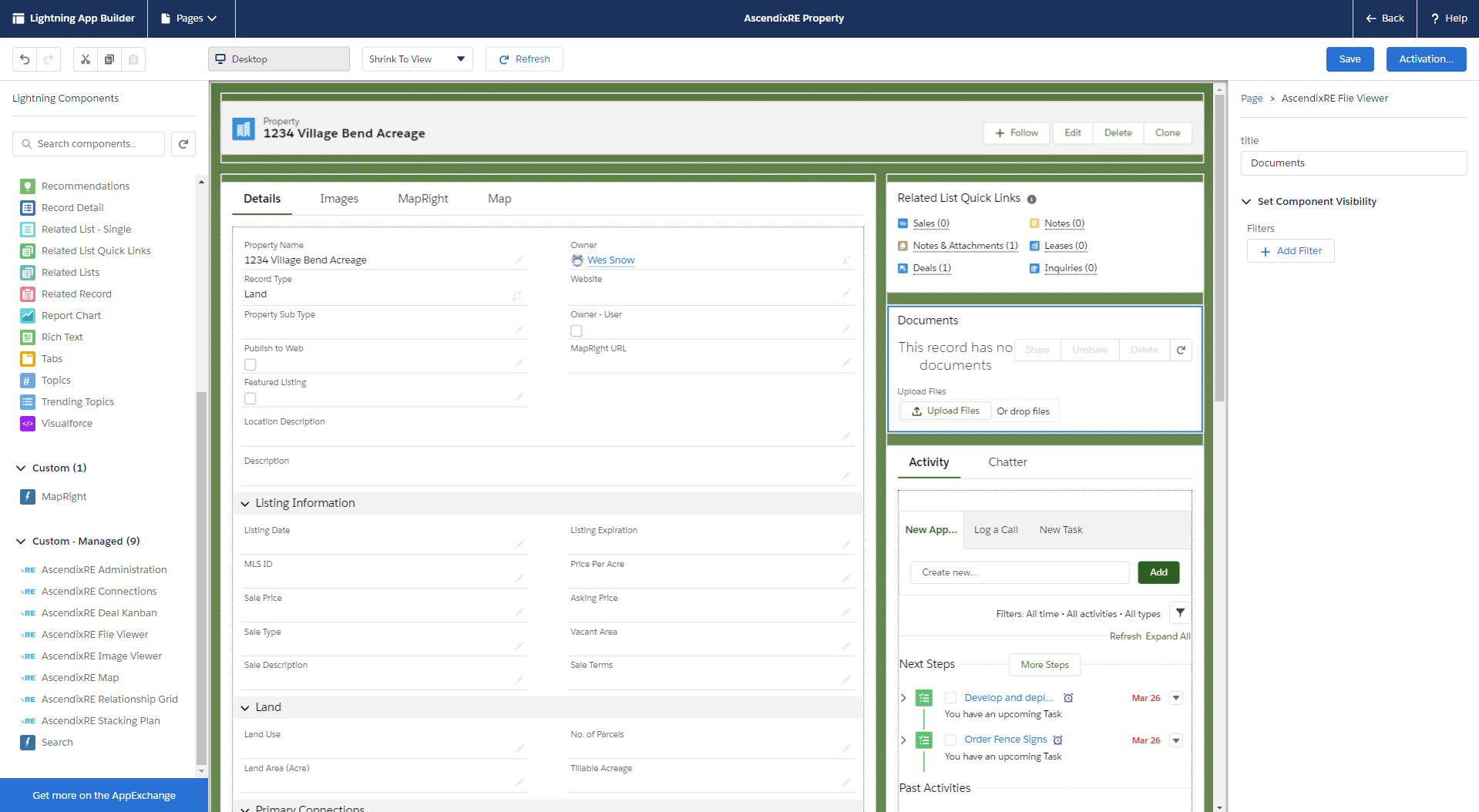1479x812 pixels.
Task: Click the green Add button
Action: tap(1158, 572)
